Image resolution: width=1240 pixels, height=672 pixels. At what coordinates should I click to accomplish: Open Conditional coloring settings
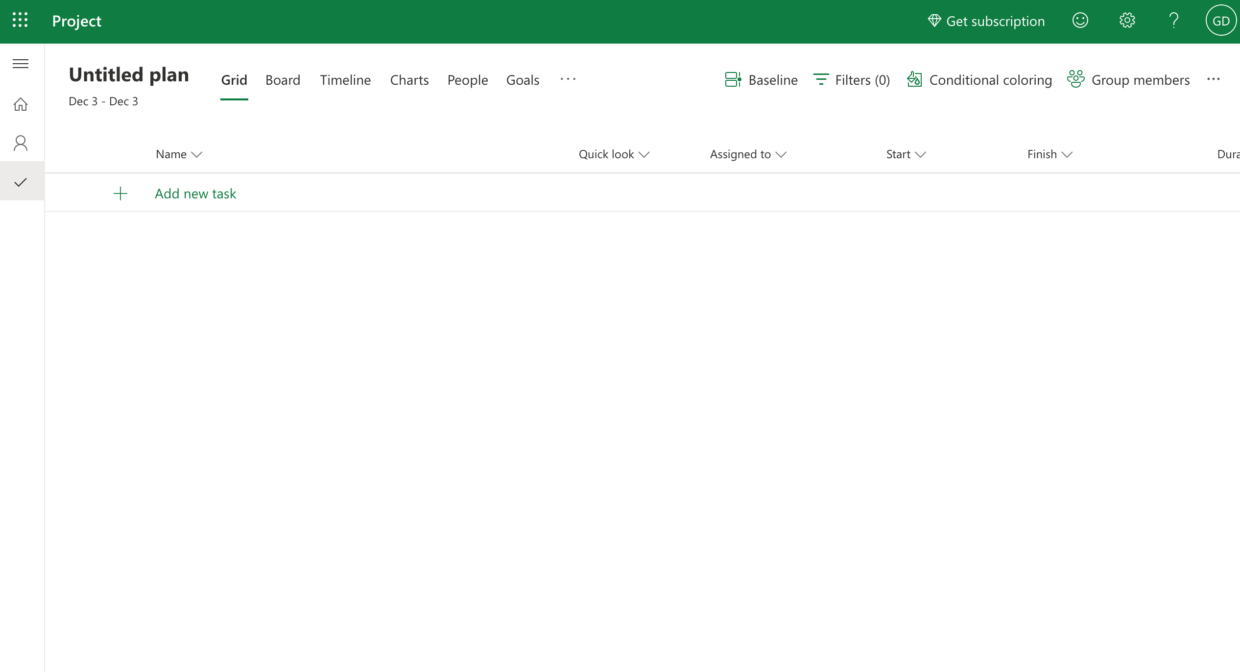click(x=979, y=79)
